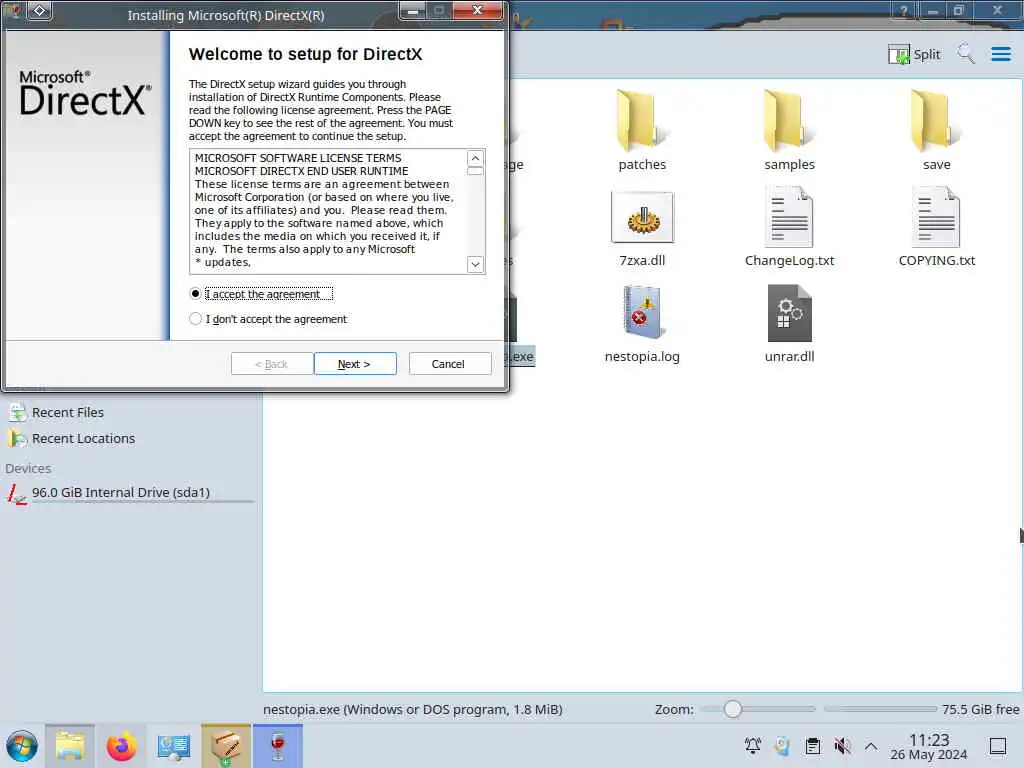Choose 'I don't accept the agreement' option

[195, 319]
